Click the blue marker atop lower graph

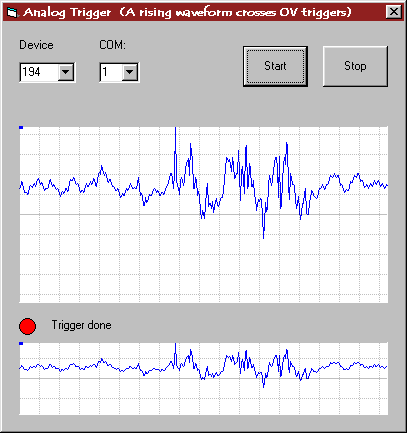(x=21, y=343)
